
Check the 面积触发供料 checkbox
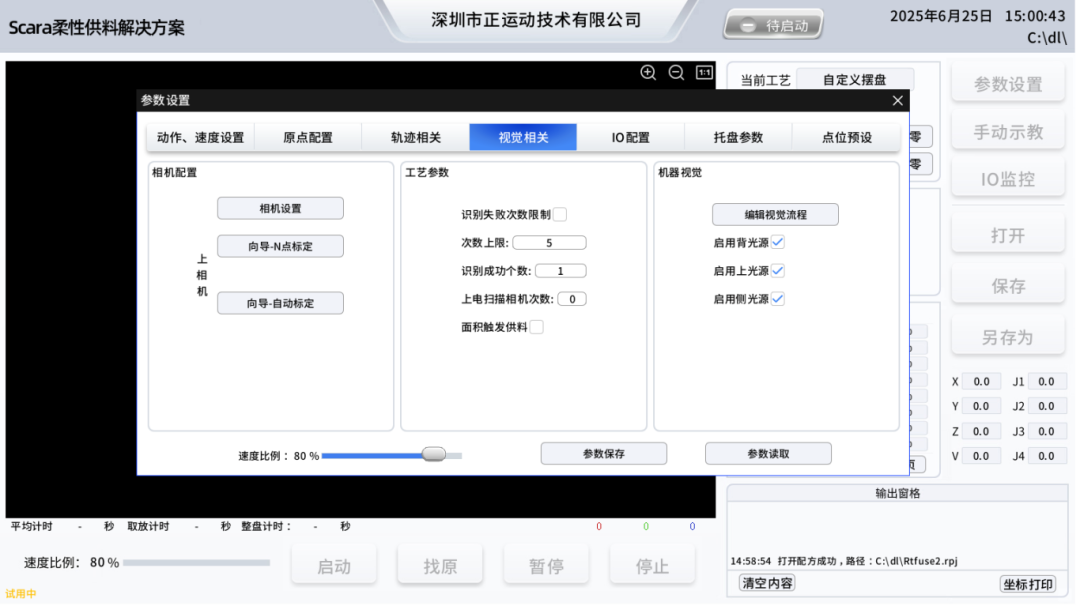pos(537,326)
